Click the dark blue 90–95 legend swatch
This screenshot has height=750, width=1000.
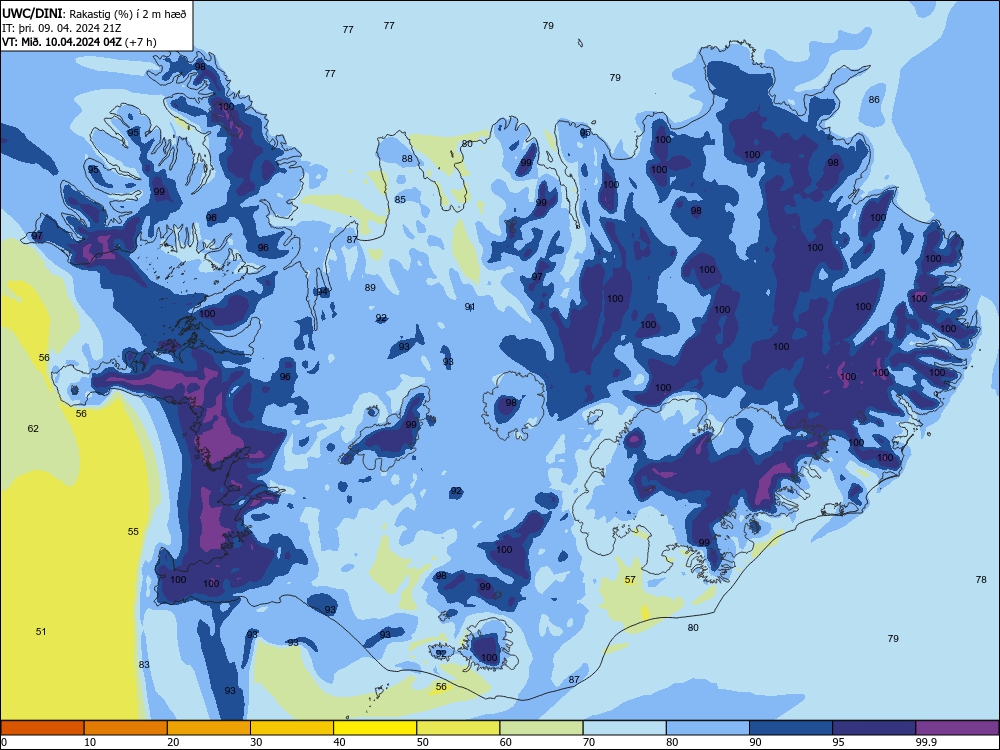[x=791, y=728]
